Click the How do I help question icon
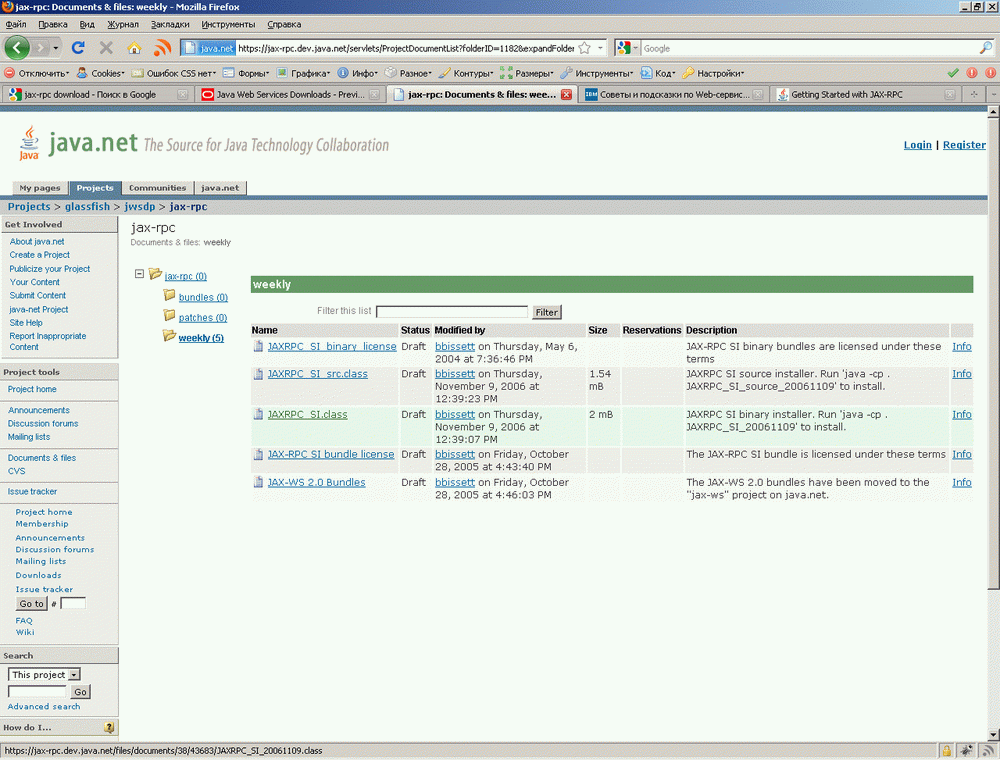 [109, 727]
